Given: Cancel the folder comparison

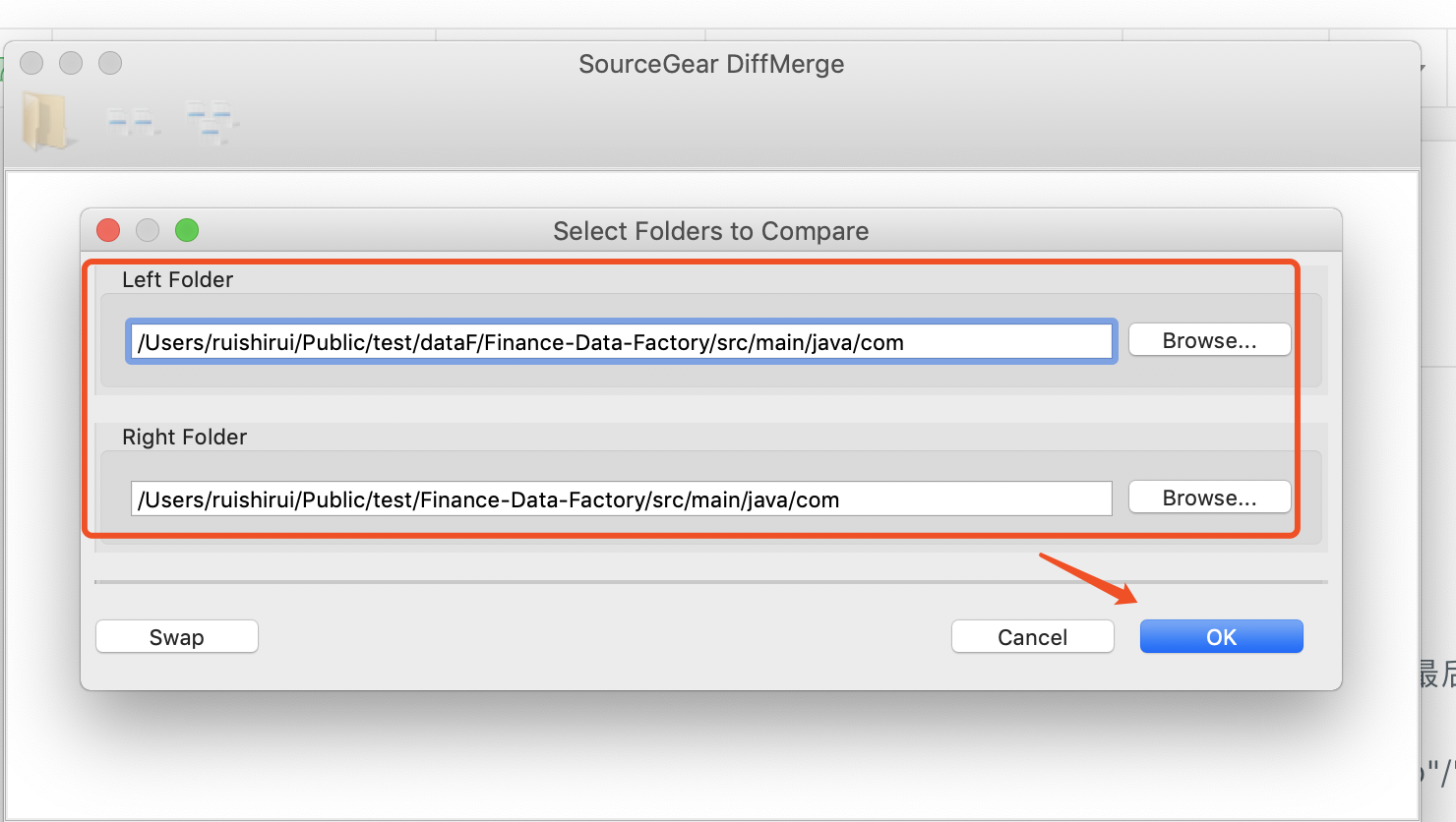Looking at the screenshot, I should (1032, 636).
